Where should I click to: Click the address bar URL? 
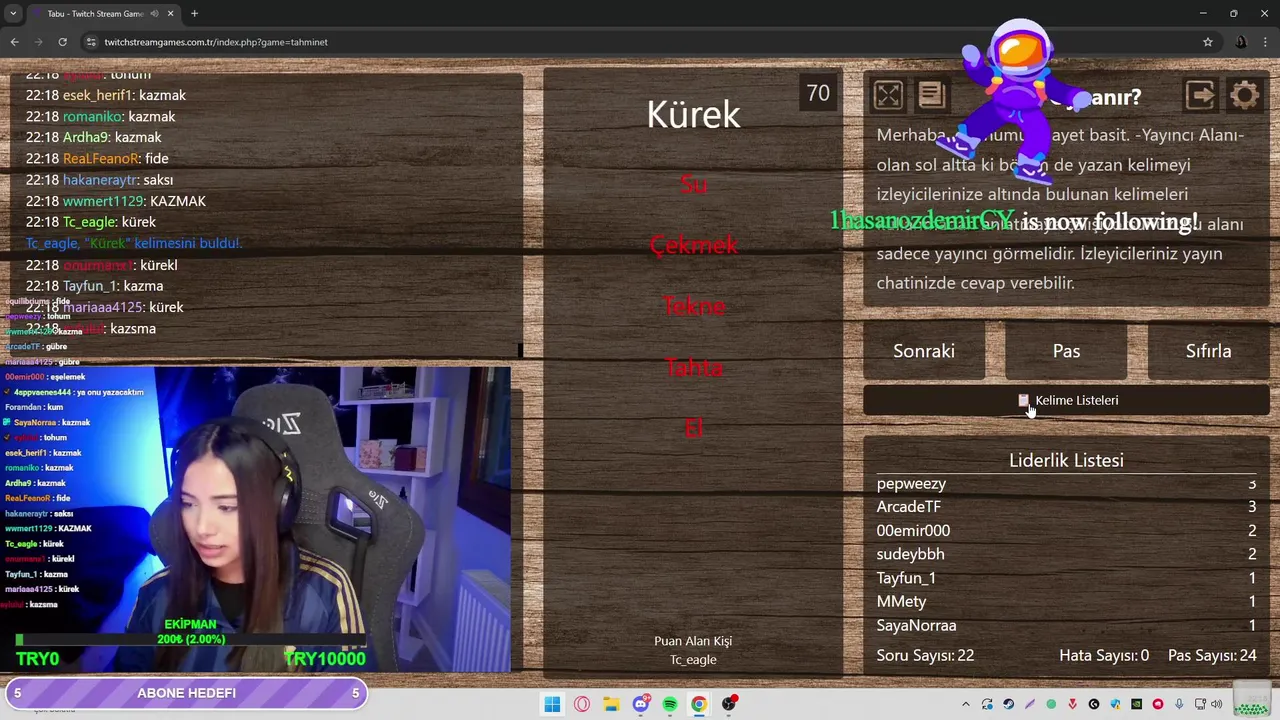point(216,42)
